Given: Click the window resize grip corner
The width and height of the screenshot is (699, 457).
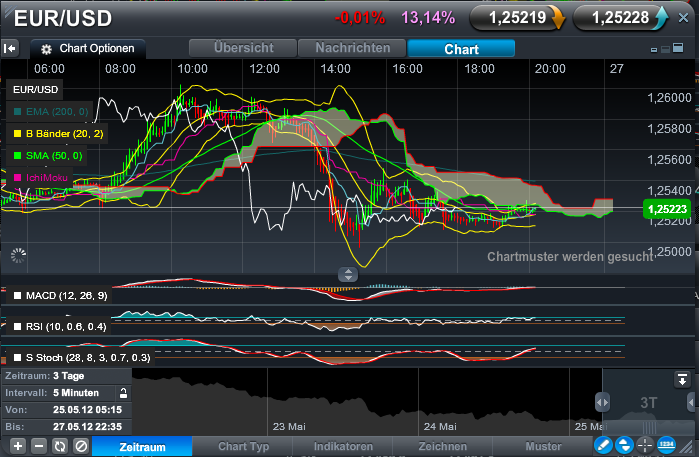Looking at the screenshot, I should click(x=687, y=447).
